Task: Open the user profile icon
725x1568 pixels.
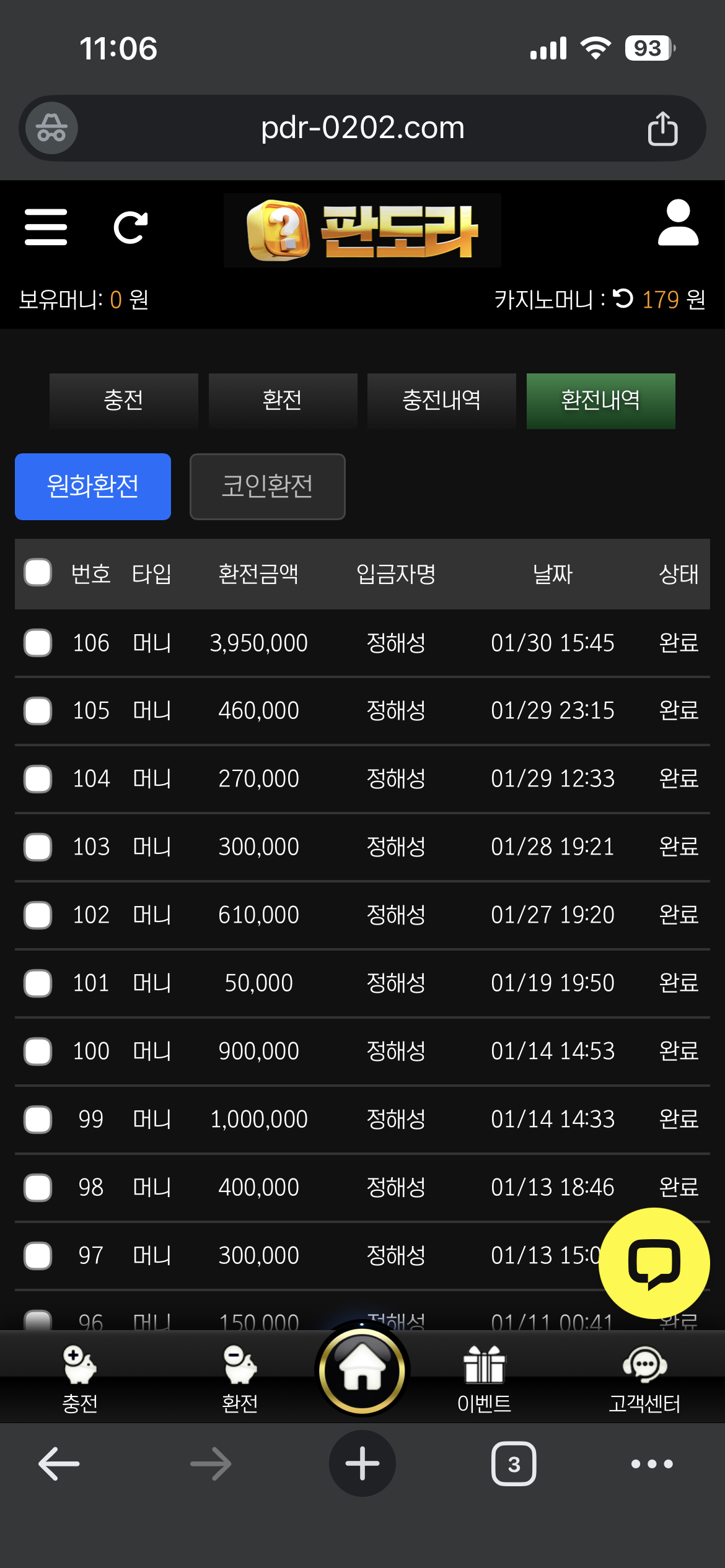Action: [x=678, y=223]
